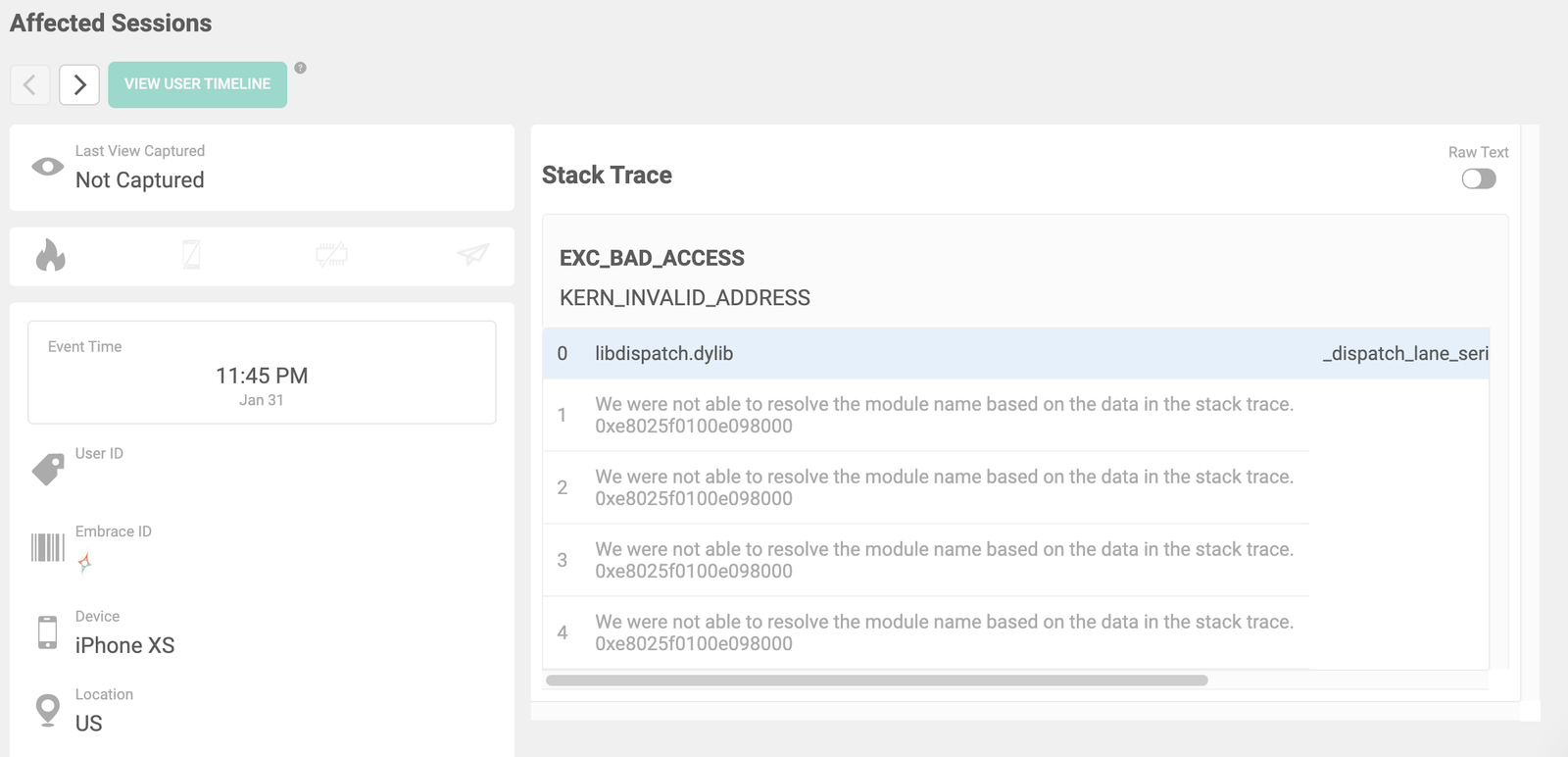Click the Jan 31 date text
This screenshot has width=1568, height=757.
tap(262, 400)
